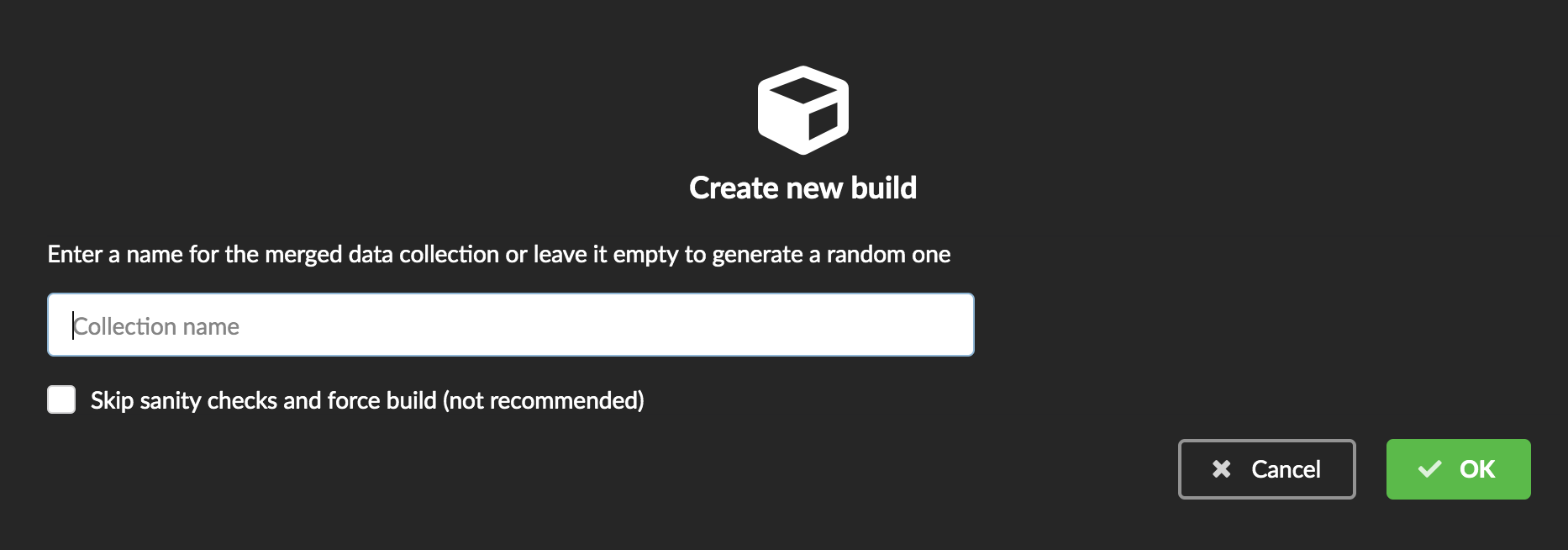This screenshot has width=1568, height=550.
Task: Click the white cube build icon
Action: coord(802,110)
